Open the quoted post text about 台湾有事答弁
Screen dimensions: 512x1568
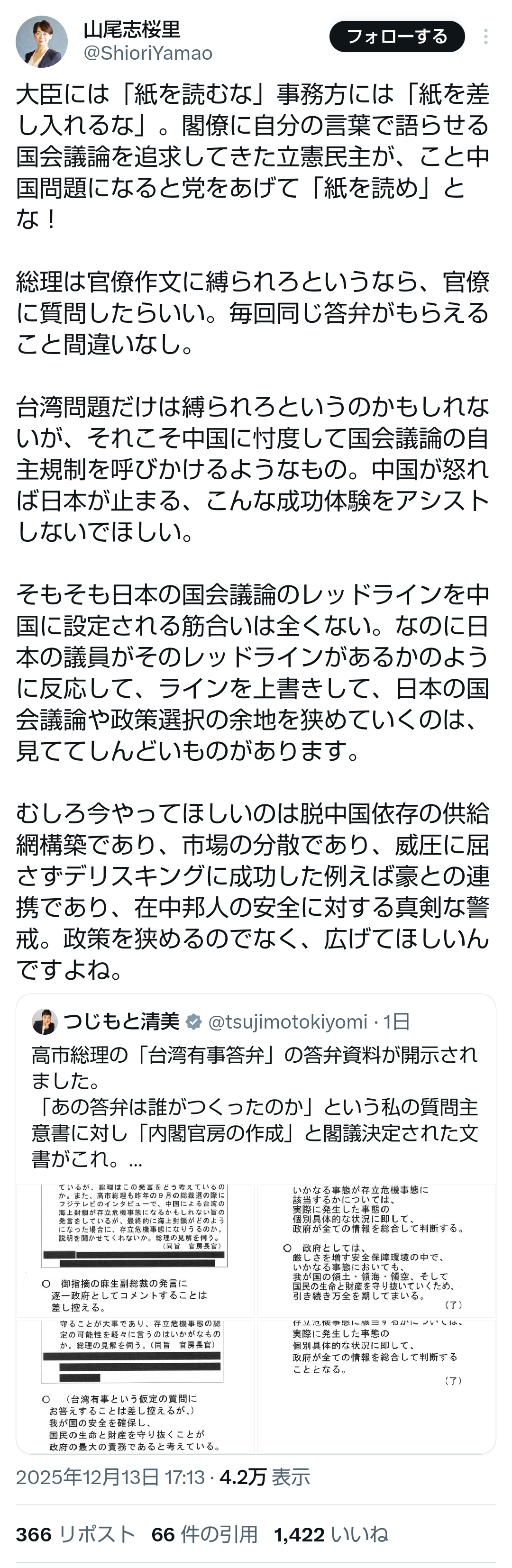click(x=255, y=1107)
